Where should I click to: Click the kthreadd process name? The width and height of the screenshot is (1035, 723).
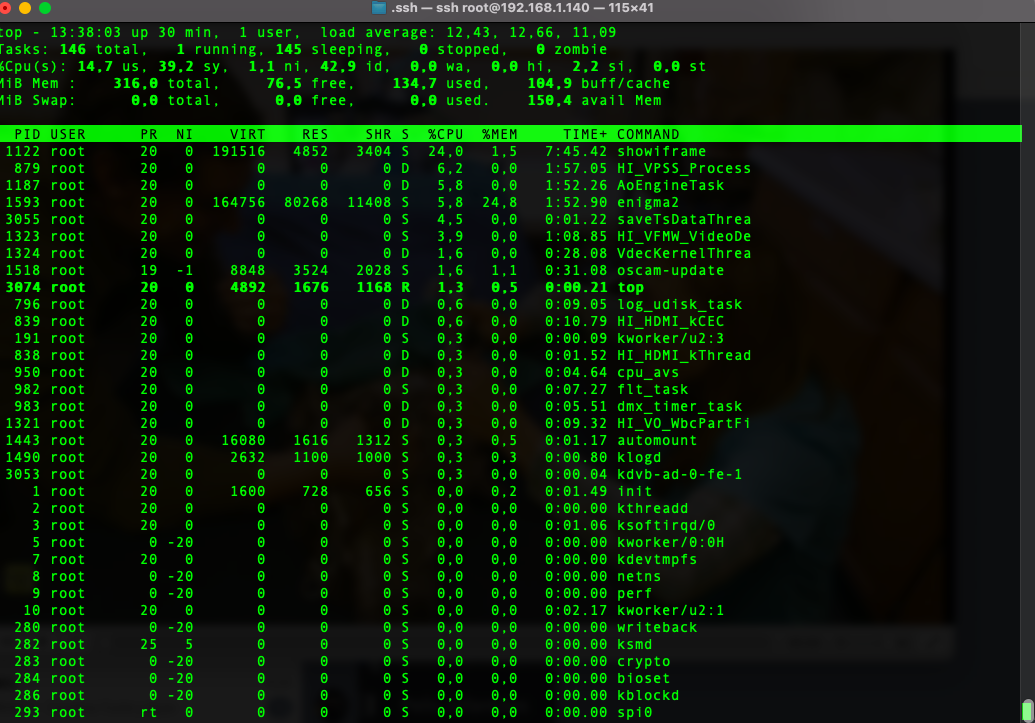point(652,508)
